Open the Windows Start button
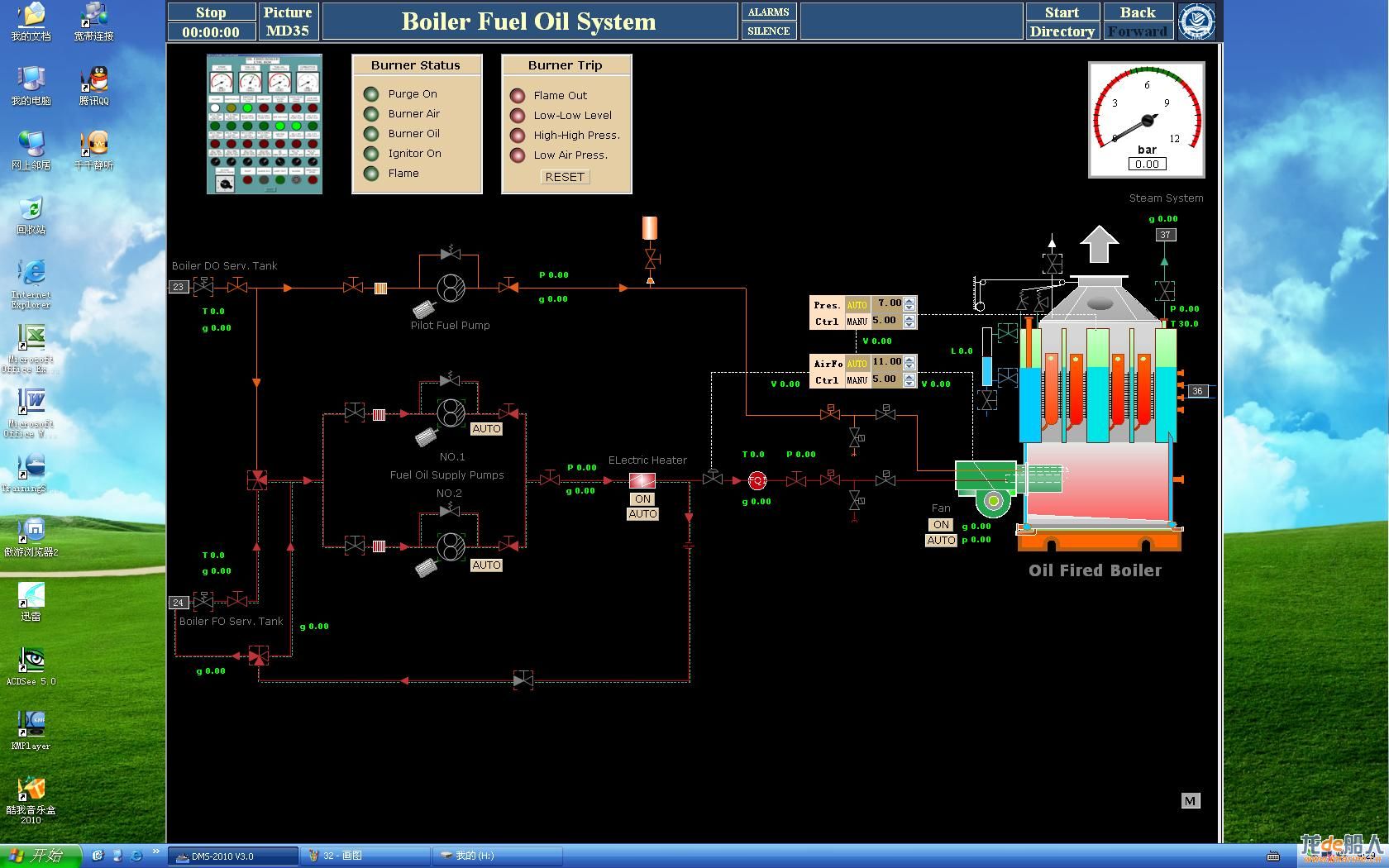Image resolution: width=1389 pixels, height=868 pixels. click(x=41, y=856)
